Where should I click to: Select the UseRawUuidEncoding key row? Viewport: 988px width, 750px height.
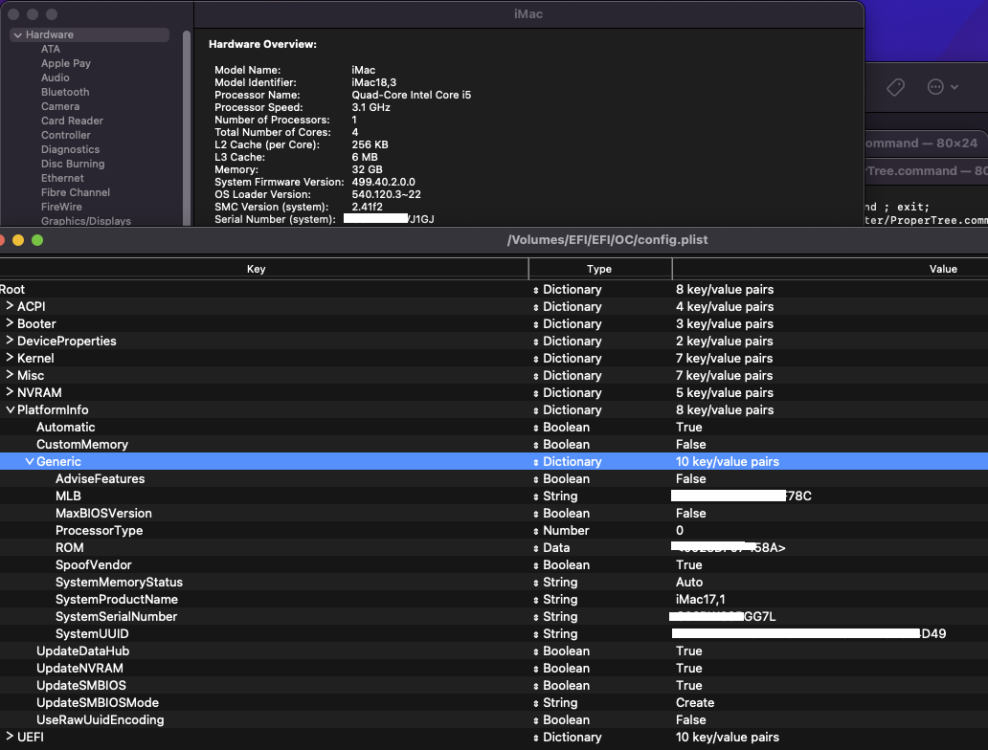[100, 720]
